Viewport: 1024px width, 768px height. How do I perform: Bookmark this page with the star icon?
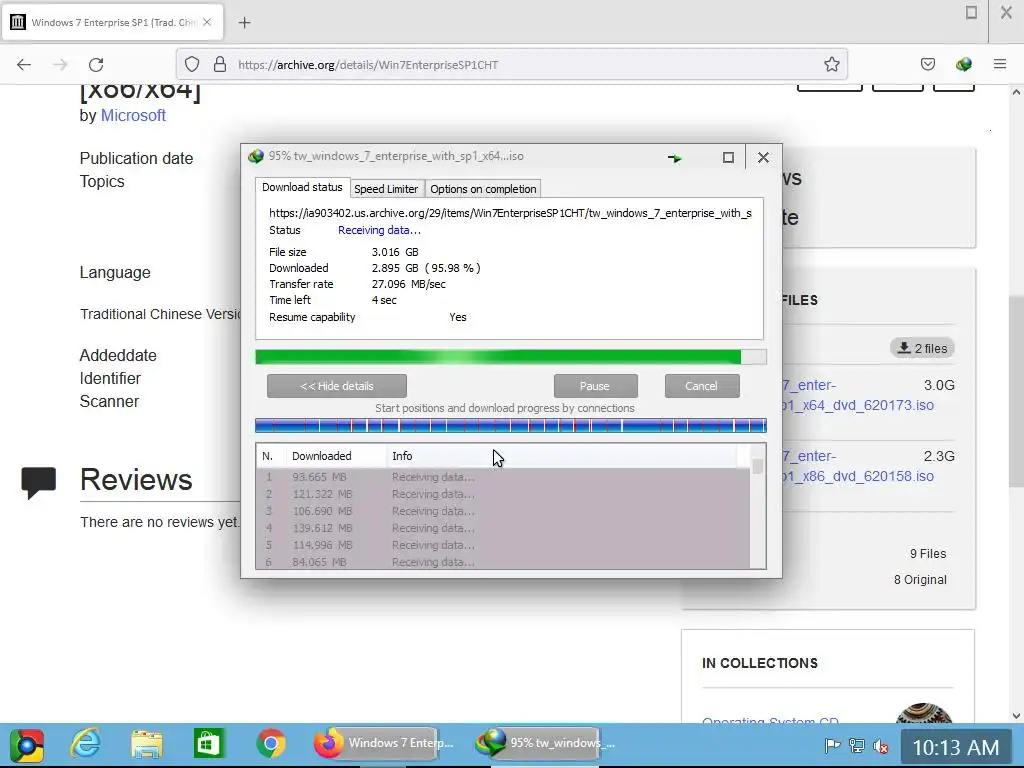pos(831,64)
